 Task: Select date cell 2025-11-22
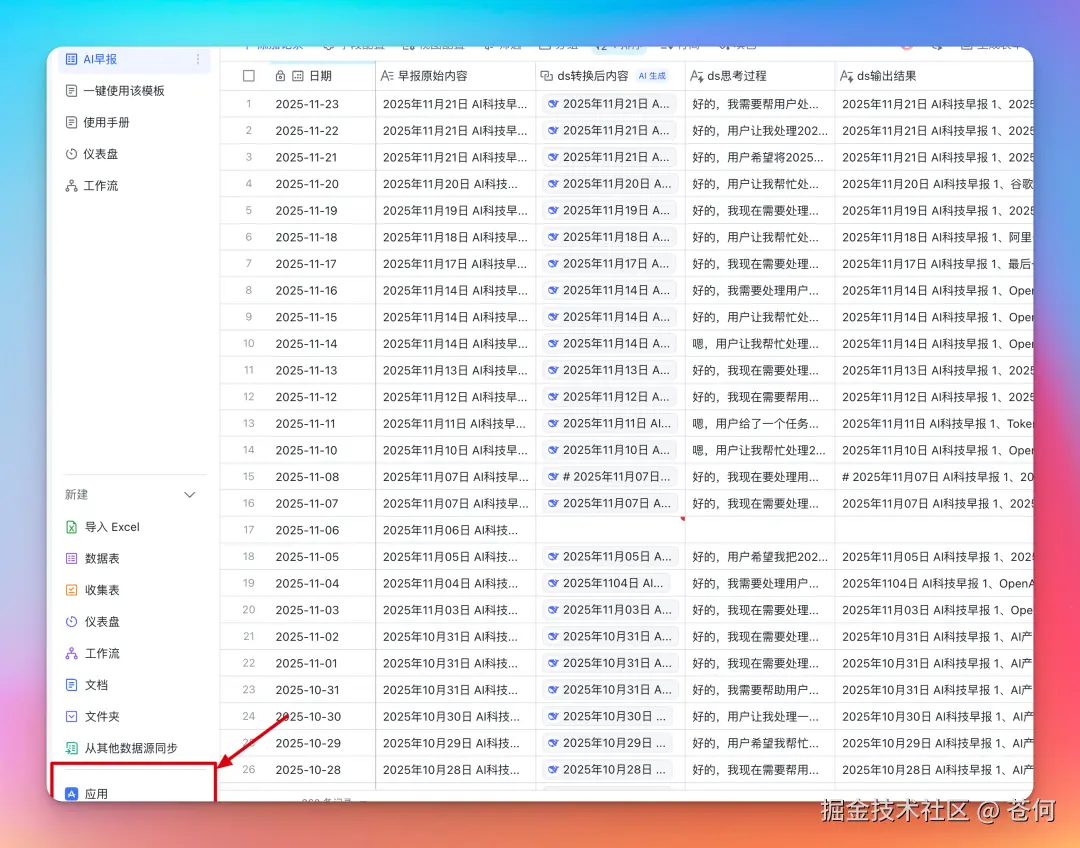click(307, 131)
